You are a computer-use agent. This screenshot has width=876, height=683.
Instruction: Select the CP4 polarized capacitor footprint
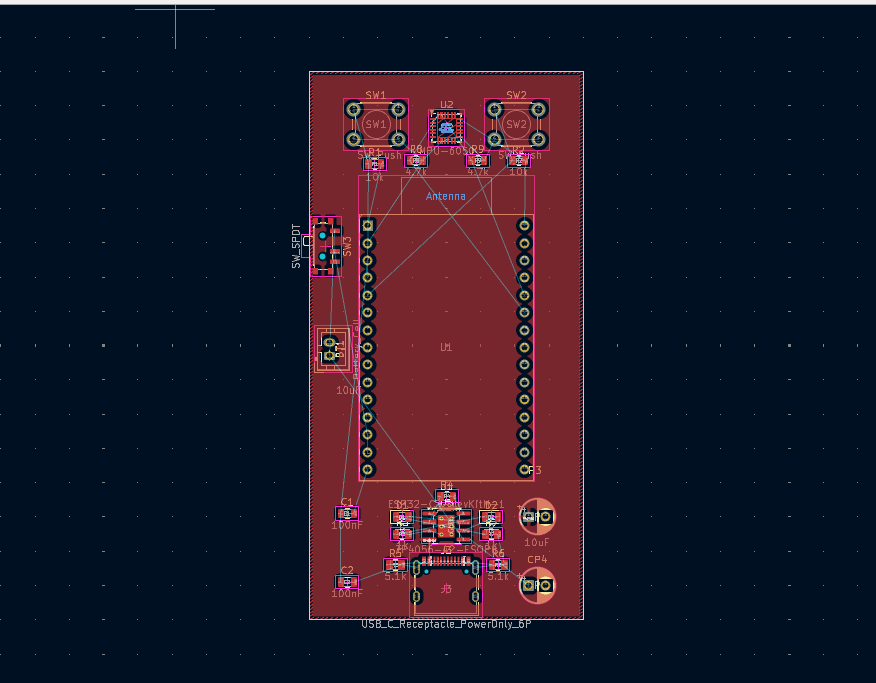(x=537, y=585)
